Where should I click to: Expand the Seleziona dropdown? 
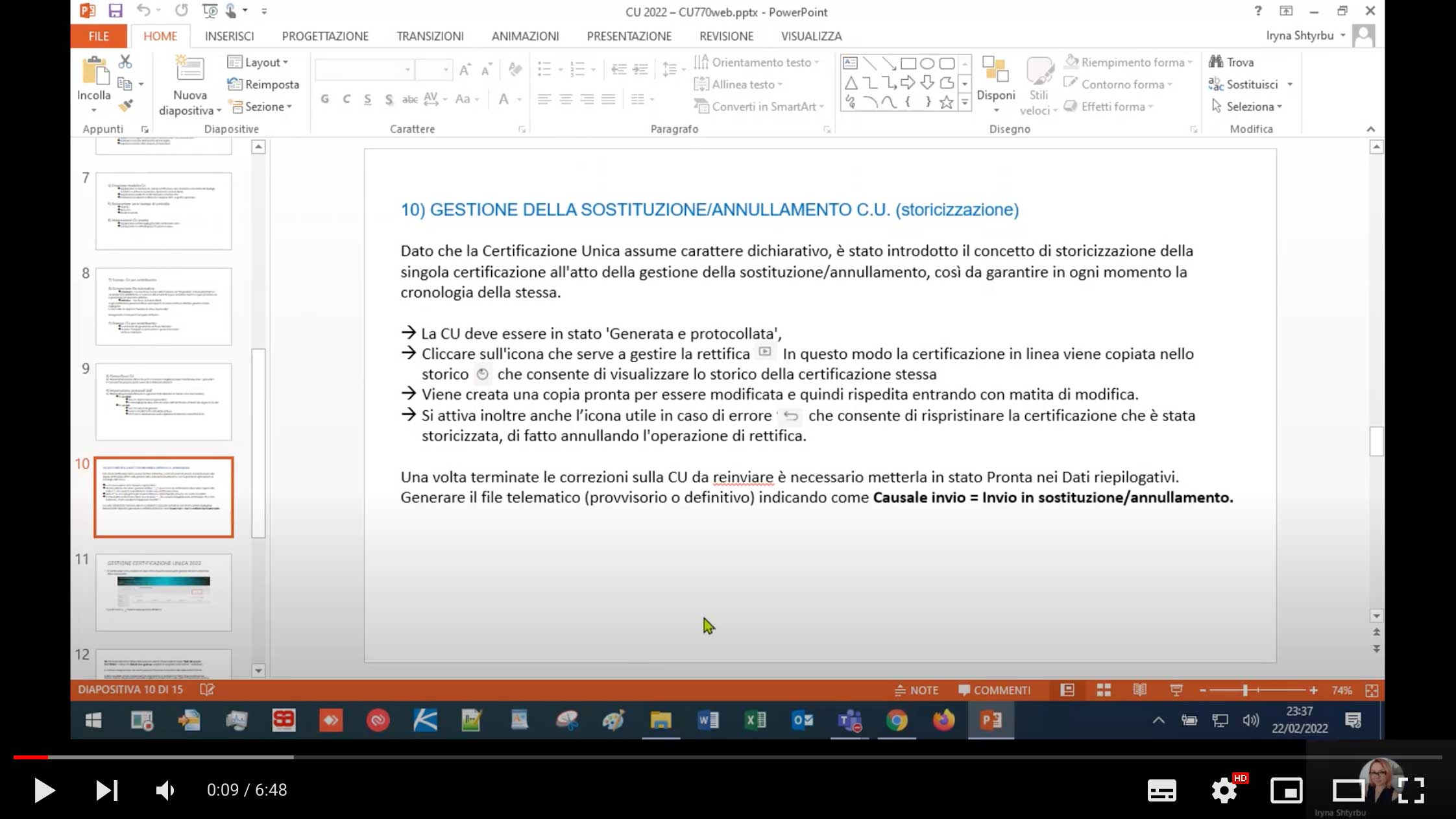click(1247, 106)
